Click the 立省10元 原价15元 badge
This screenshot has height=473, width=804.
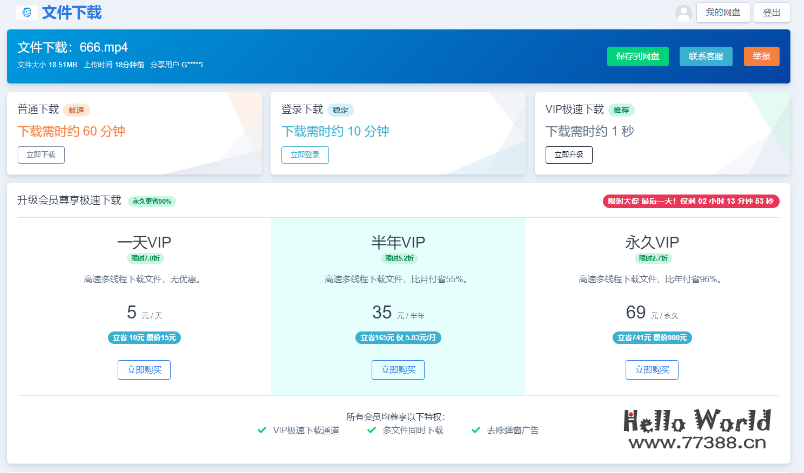point(144,338)
